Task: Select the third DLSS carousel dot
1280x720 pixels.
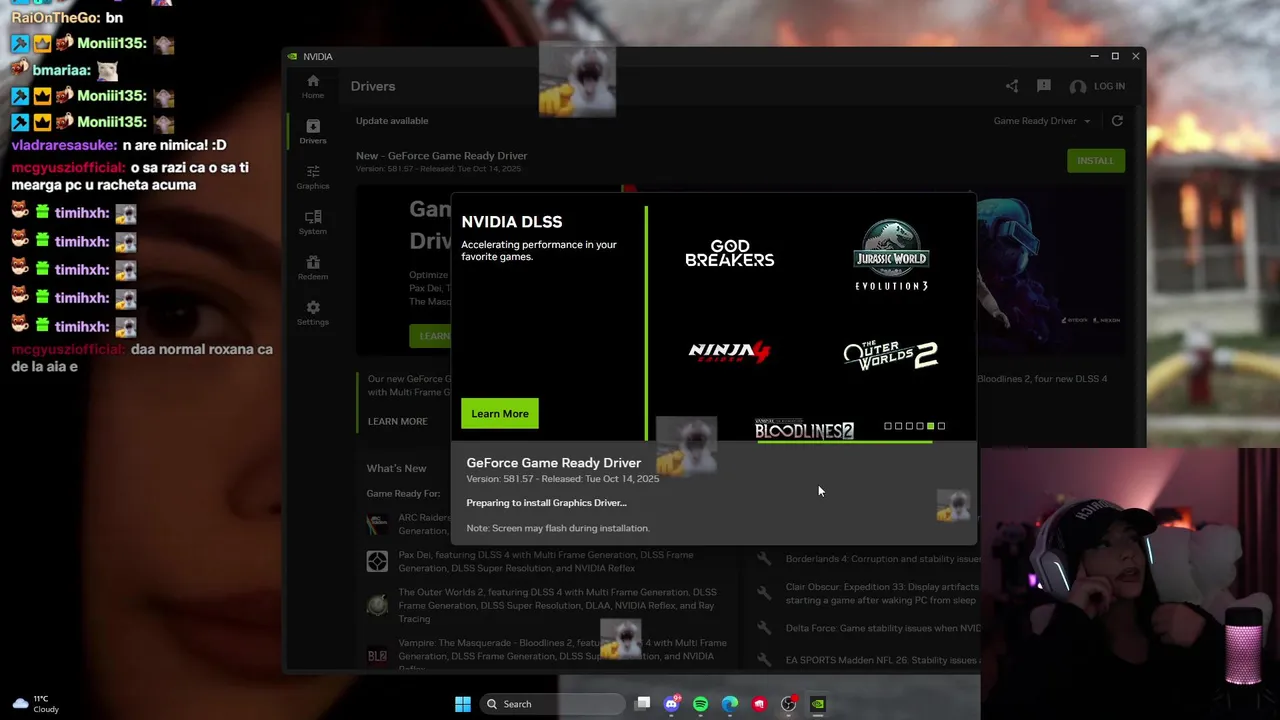Action: (909, 426)
